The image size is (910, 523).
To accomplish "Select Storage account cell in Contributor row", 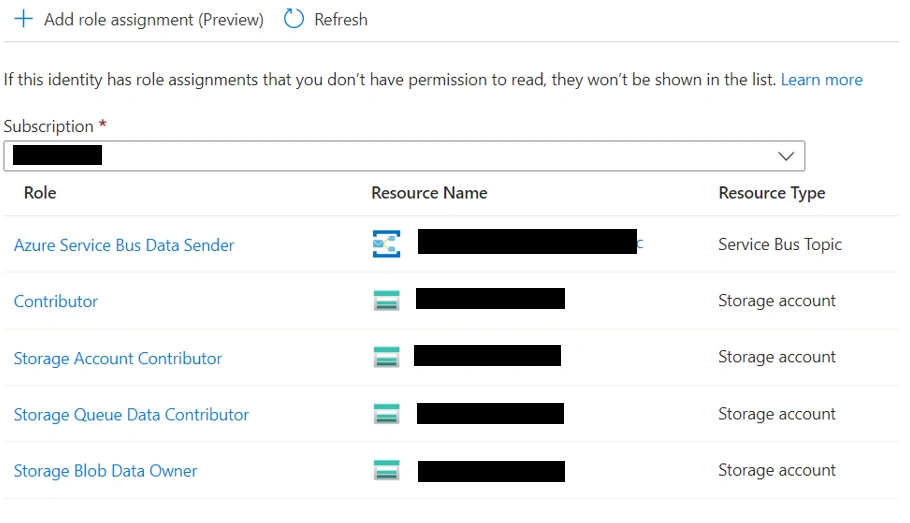I will (777, 301).
